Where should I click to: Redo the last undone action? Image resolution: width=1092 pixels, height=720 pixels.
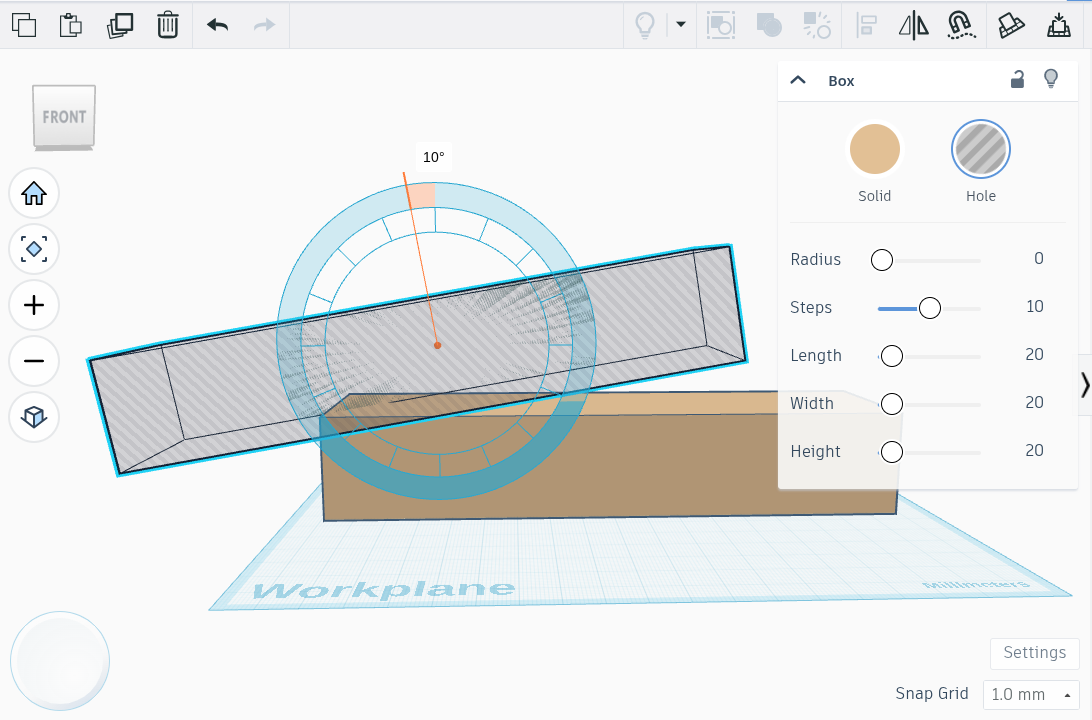264,25
